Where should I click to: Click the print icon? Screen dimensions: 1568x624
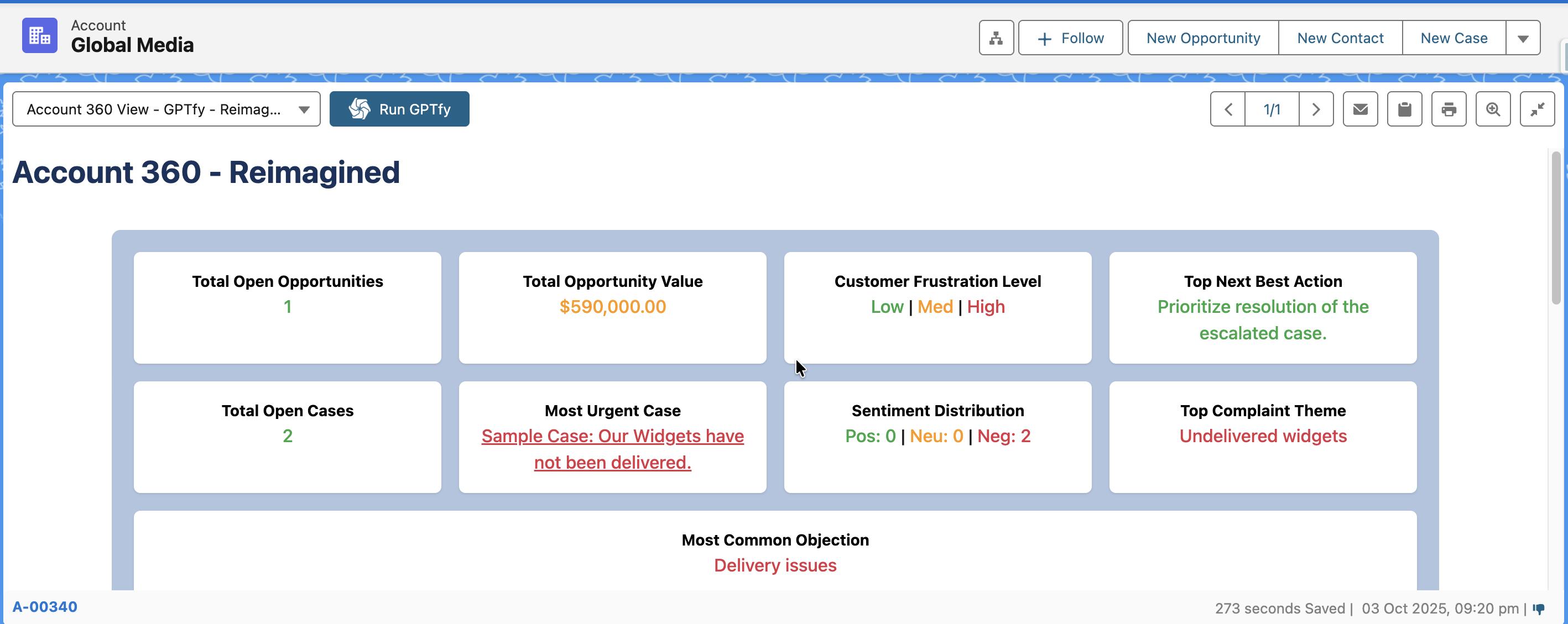1449,109
